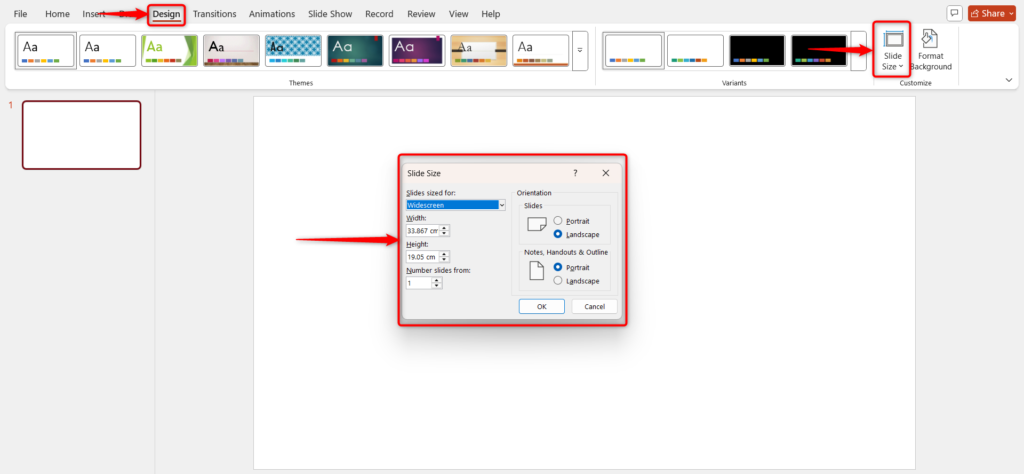Screen dimensions: 1024x474
Task: Click OK in Slide Size dialog
Action: tap(542, 307)
